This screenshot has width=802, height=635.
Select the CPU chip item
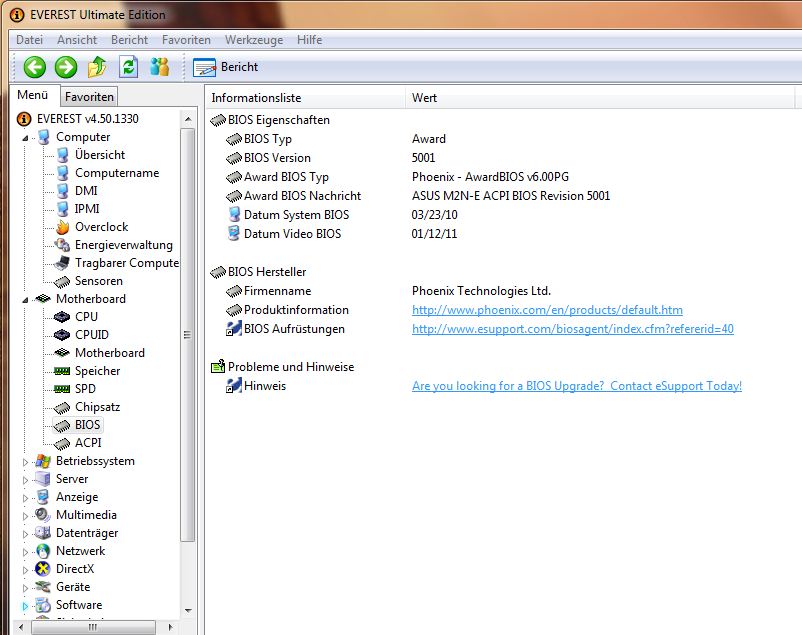click(86, 317)
